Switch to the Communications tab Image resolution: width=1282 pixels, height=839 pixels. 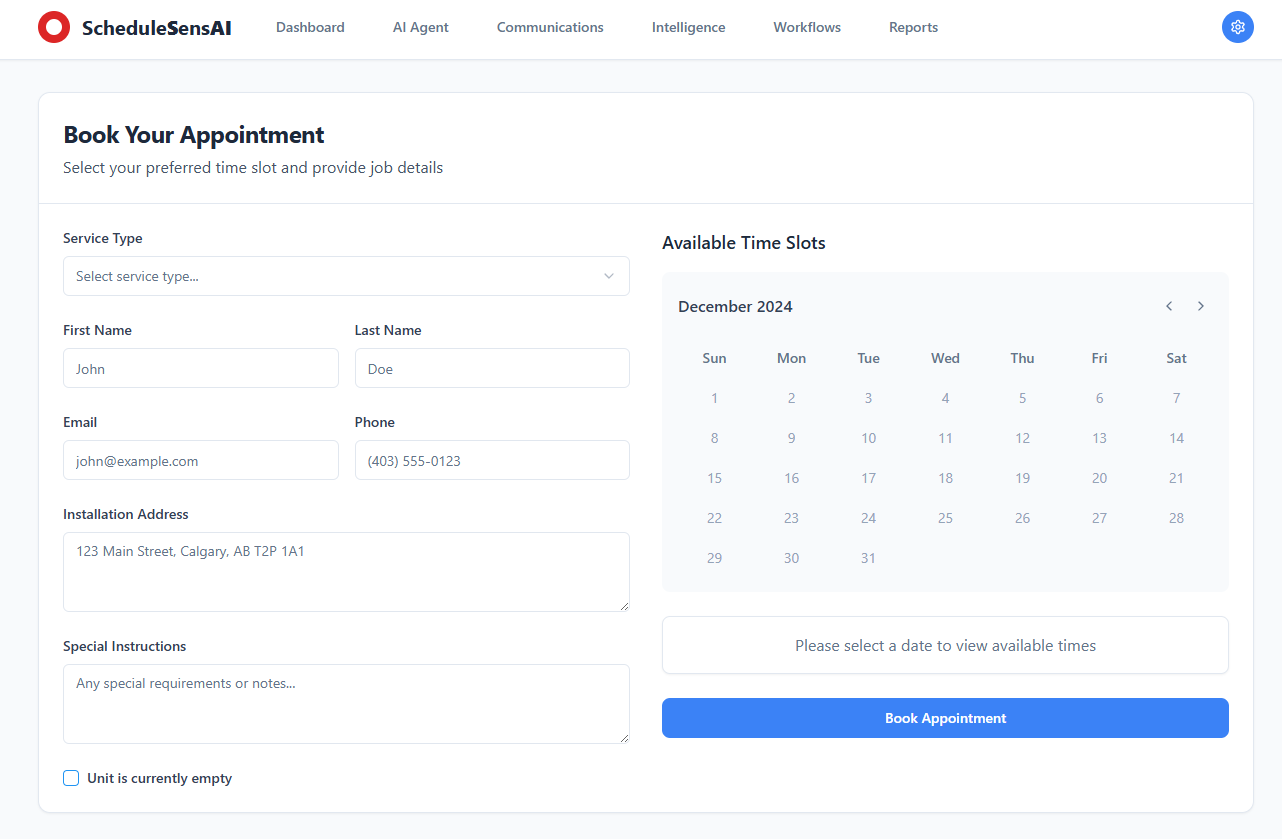(x=550, y=27)
